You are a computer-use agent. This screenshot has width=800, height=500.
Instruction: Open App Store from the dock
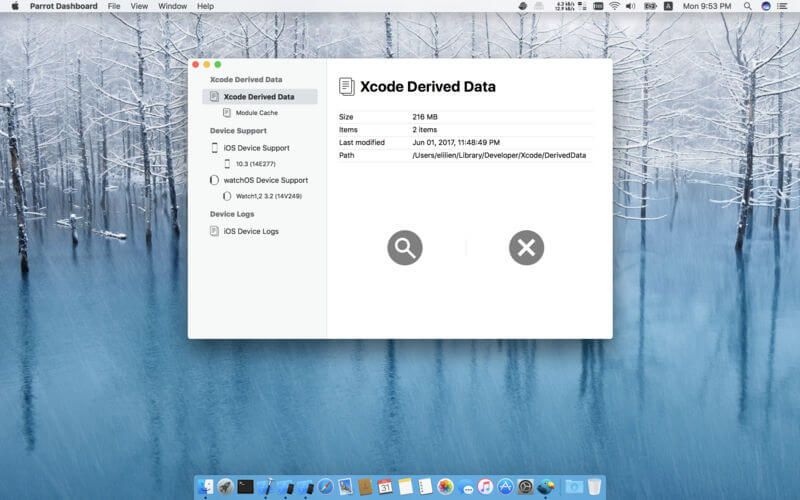coord(505,486)
